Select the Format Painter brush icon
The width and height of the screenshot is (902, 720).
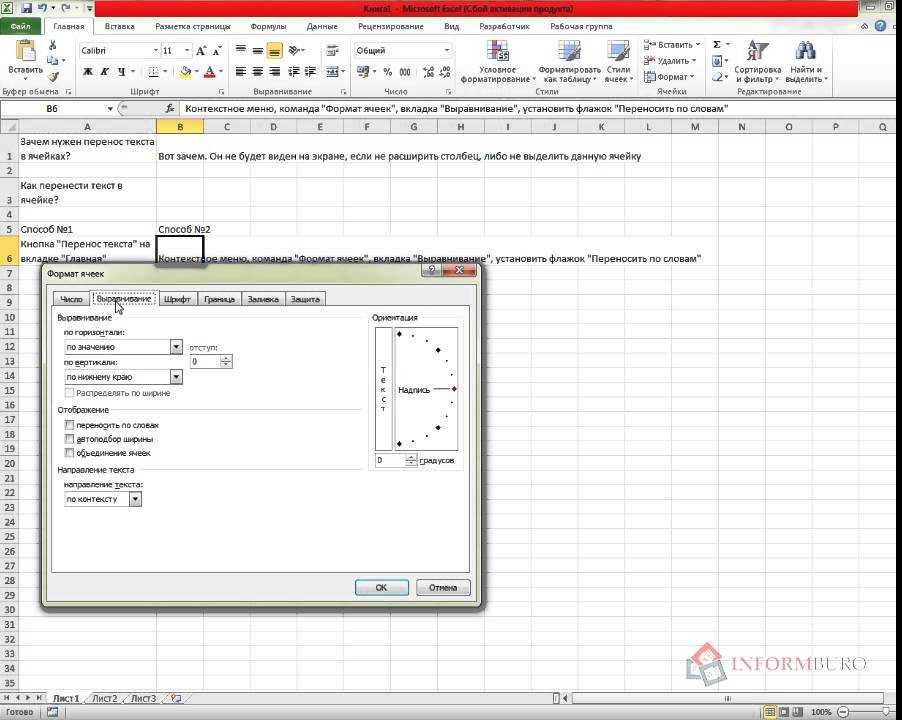[x=53, y=76]
